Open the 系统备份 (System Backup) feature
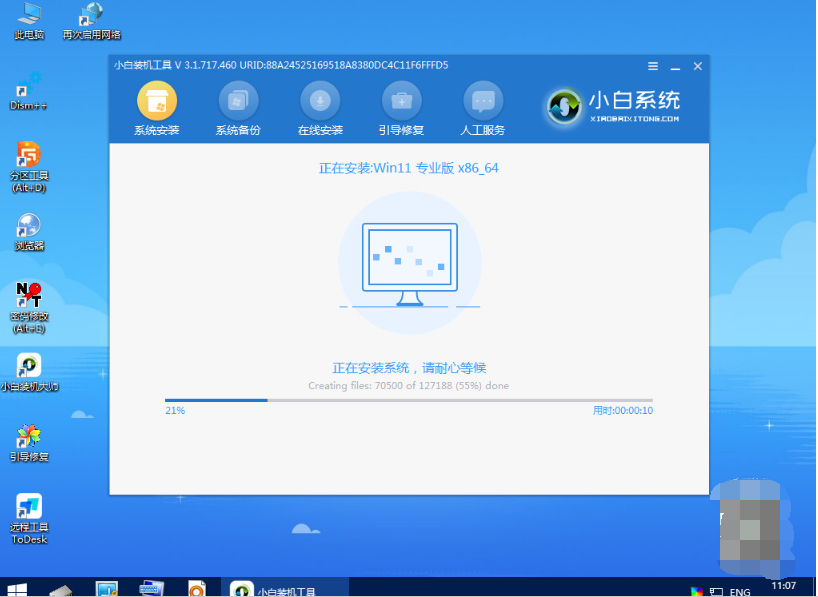 coord(238,107)
